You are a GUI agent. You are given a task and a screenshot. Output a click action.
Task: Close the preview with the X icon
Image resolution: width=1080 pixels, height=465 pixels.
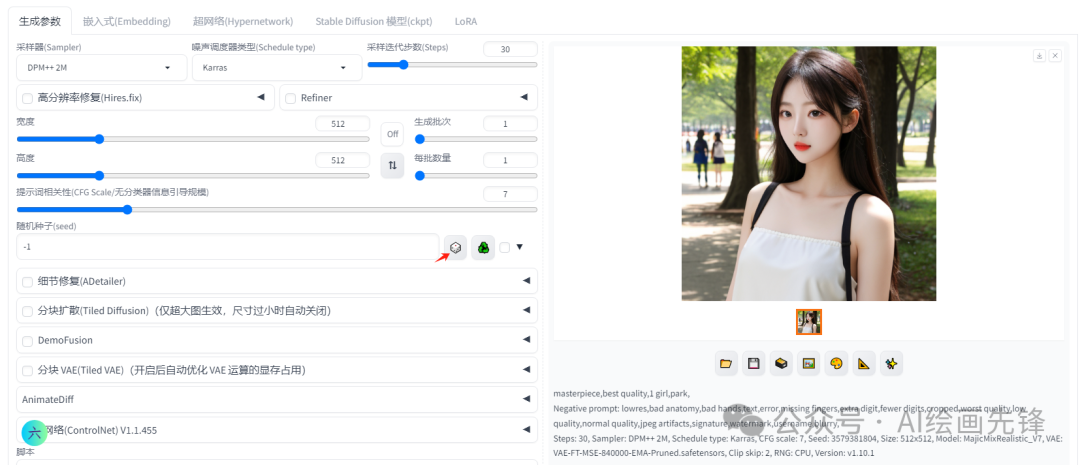pyautogui.click(x=1055, y=56)
